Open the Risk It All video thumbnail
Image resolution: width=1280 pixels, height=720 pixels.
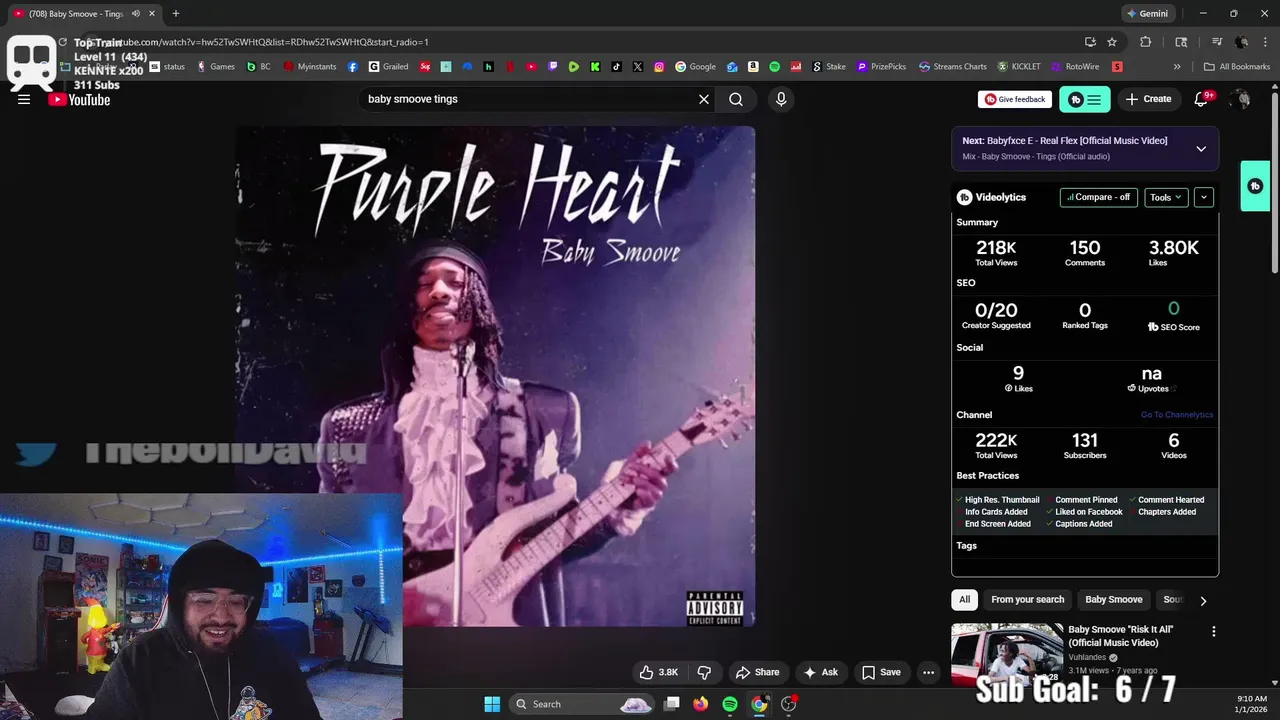pos(1007,655)
